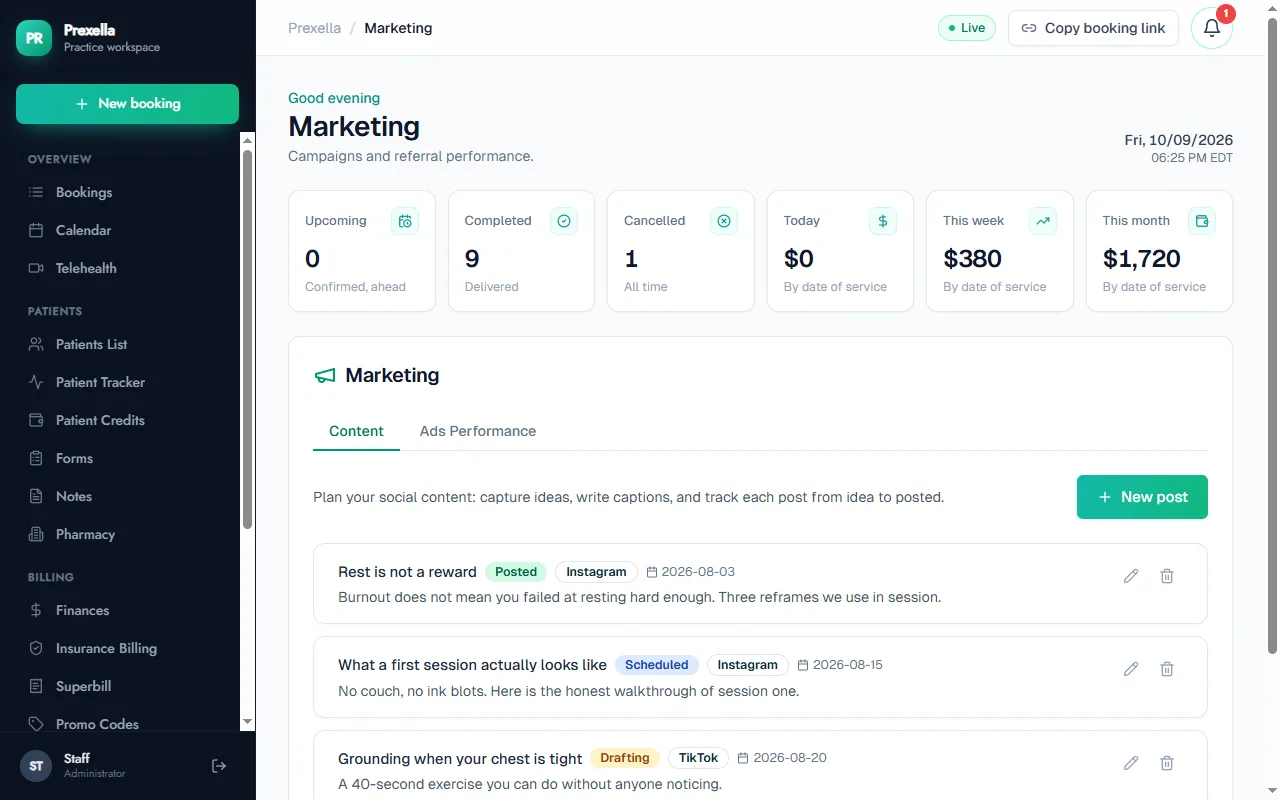The height and width of the screenshot is (800, 1280).
Task: Open Forms in the sidebar
Action: point(128,458)
